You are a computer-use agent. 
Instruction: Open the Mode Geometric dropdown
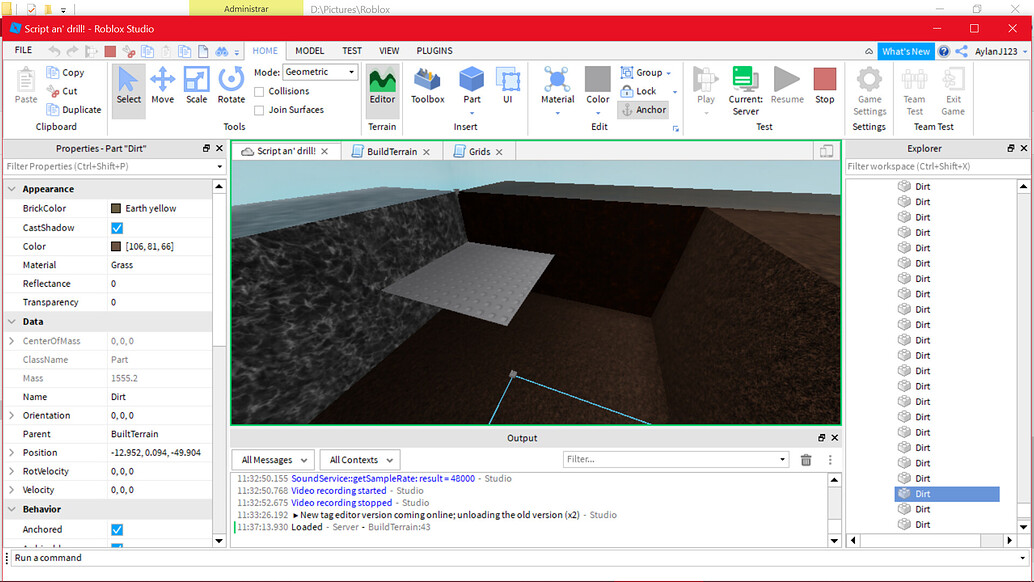point(319,71)
